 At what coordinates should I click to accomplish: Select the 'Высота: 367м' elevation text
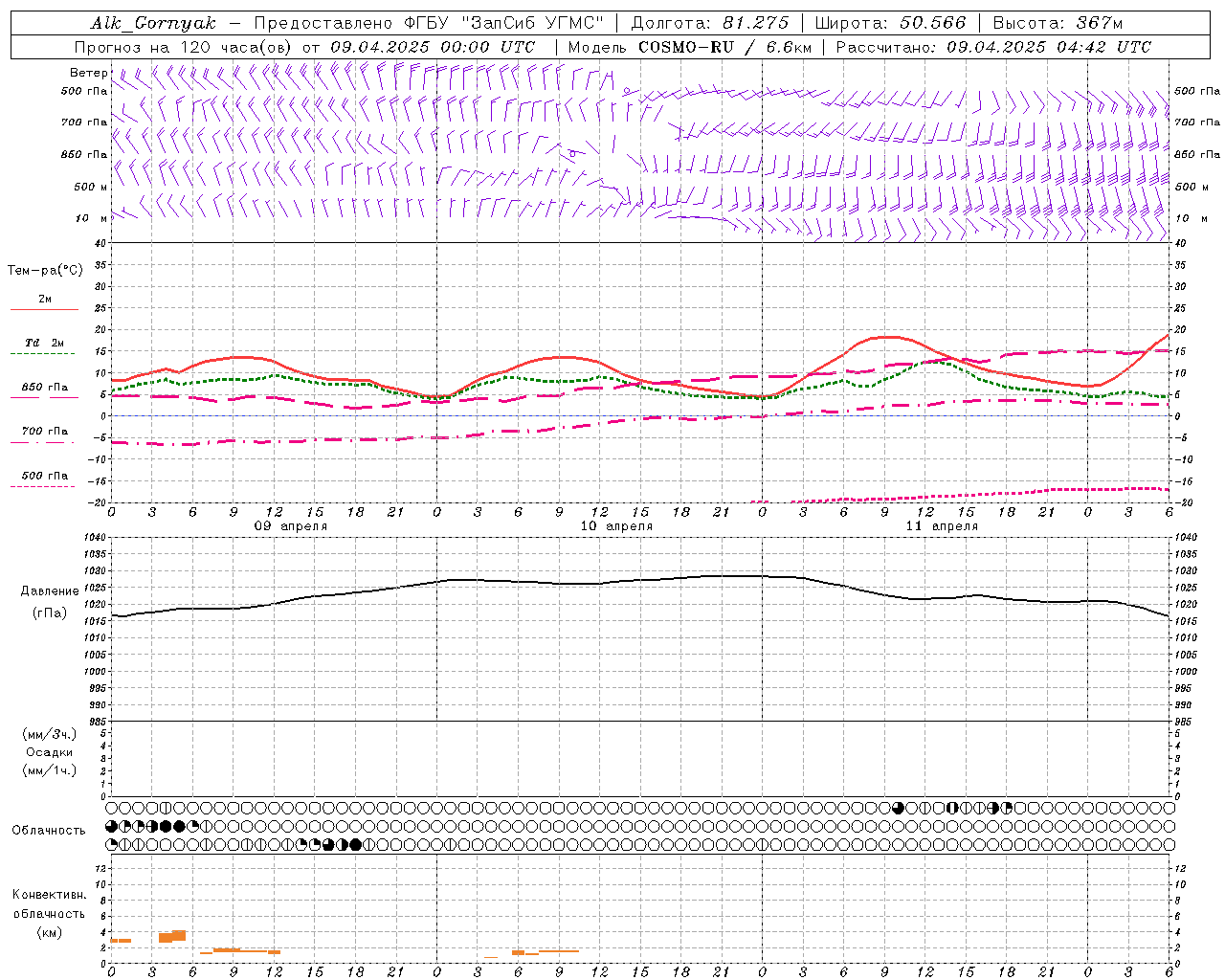(x=1058, y=23)
